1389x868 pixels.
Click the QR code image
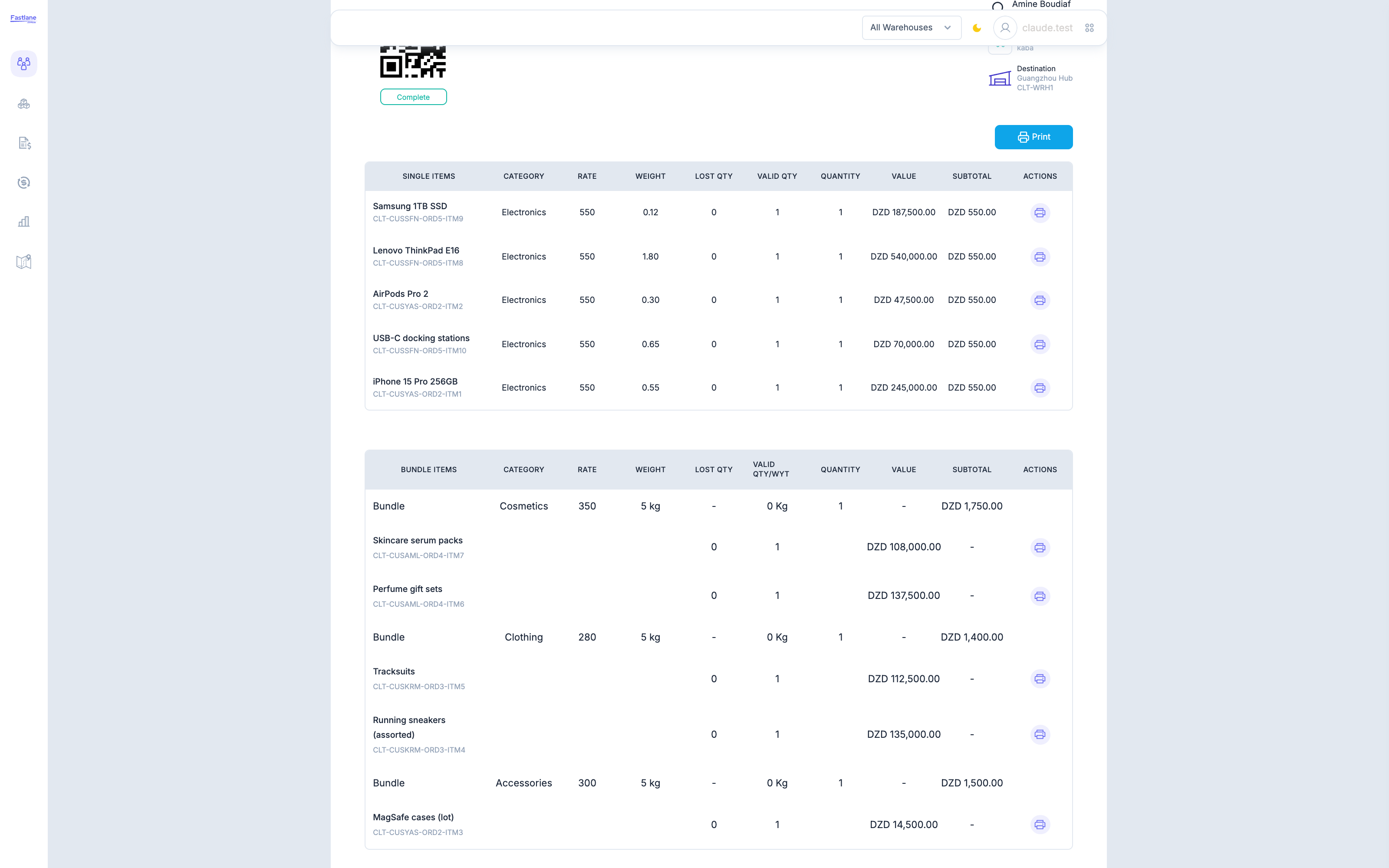point(413,61)
